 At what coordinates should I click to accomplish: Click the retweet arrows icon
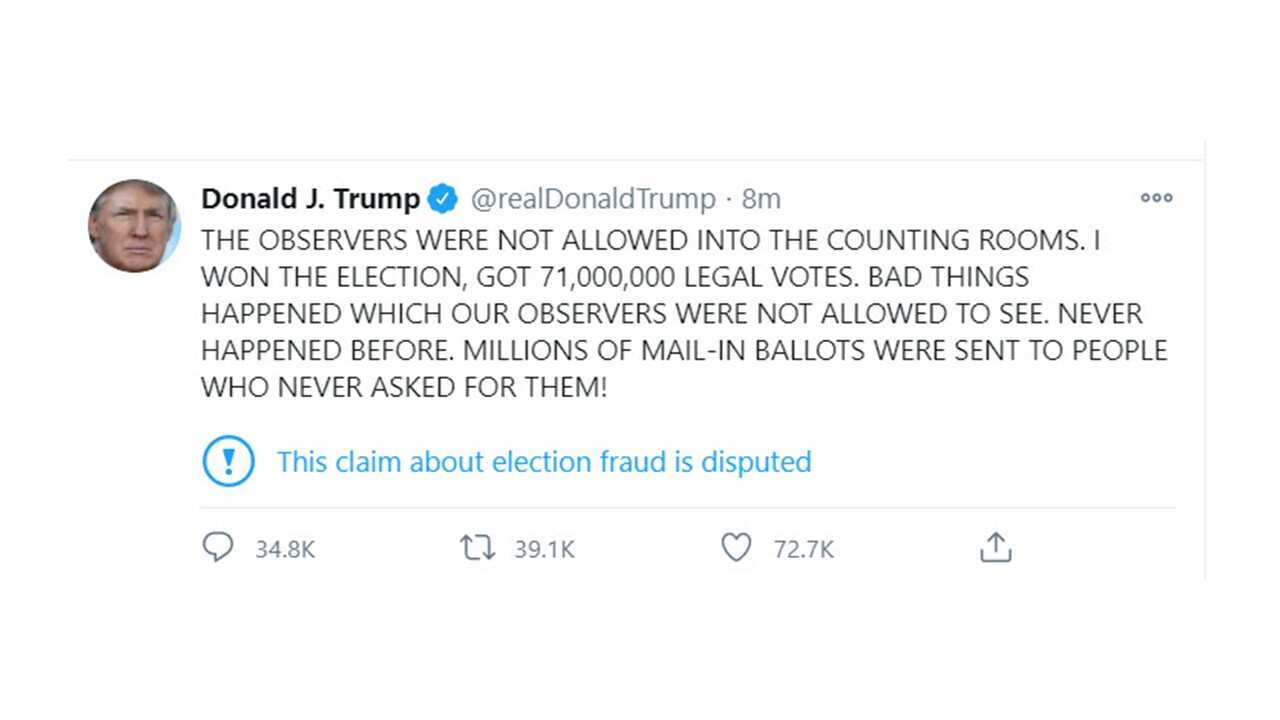pos(479,548)
